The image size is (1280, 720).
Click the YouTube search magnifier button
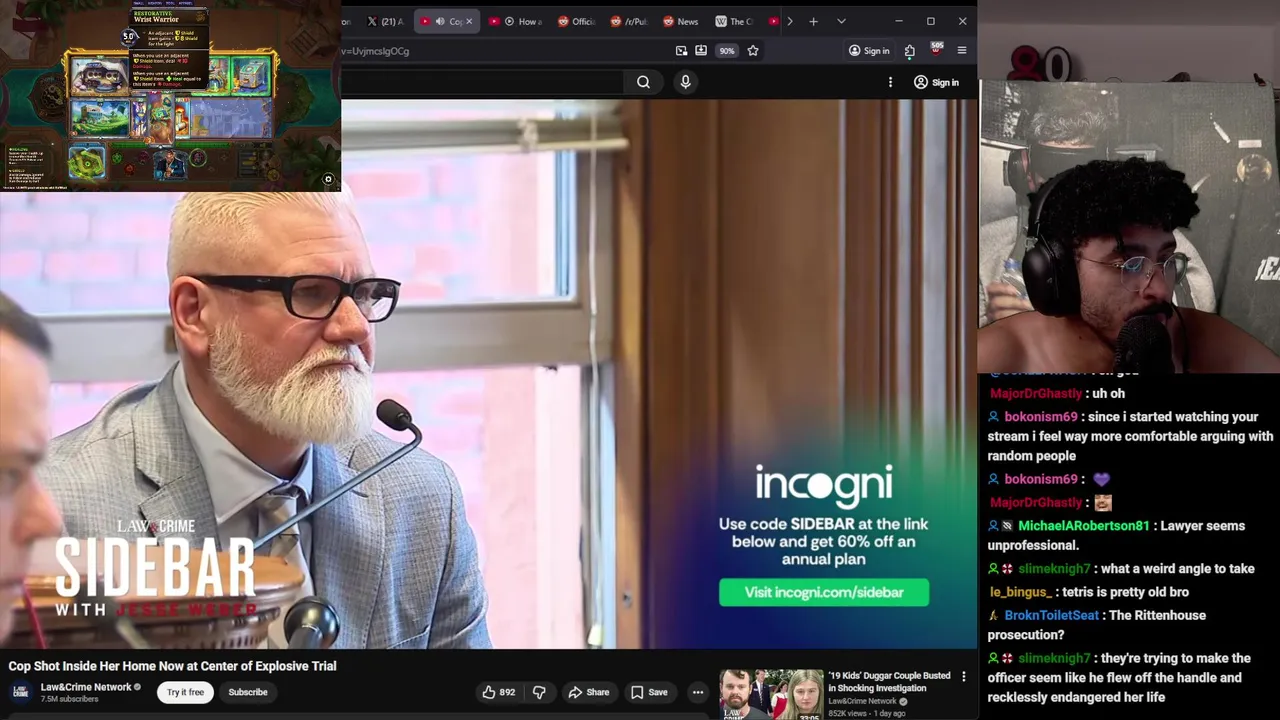[643, 82]
